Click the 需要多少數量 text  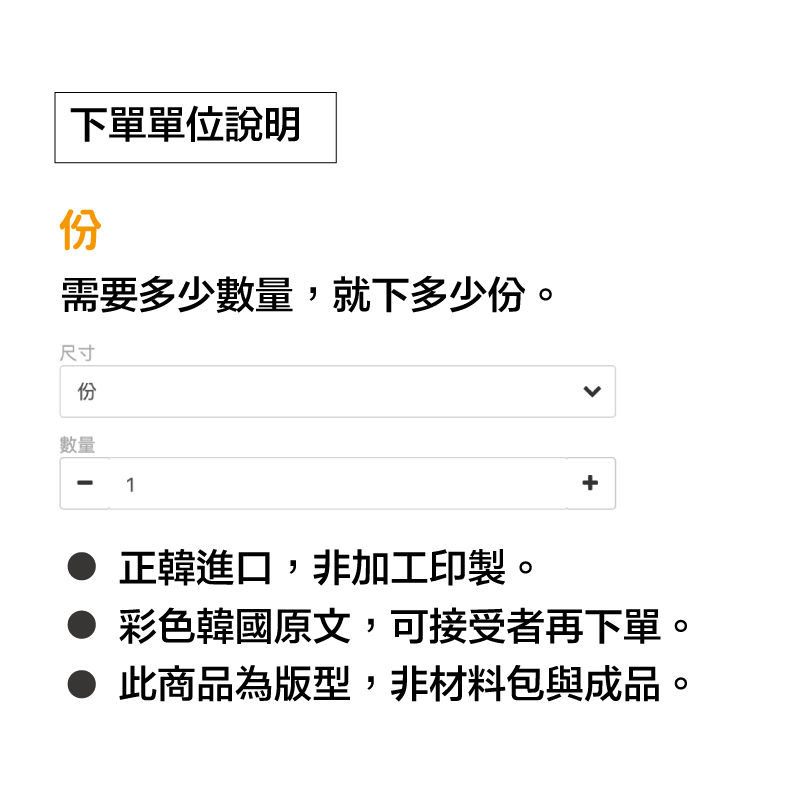coord(177,296)
